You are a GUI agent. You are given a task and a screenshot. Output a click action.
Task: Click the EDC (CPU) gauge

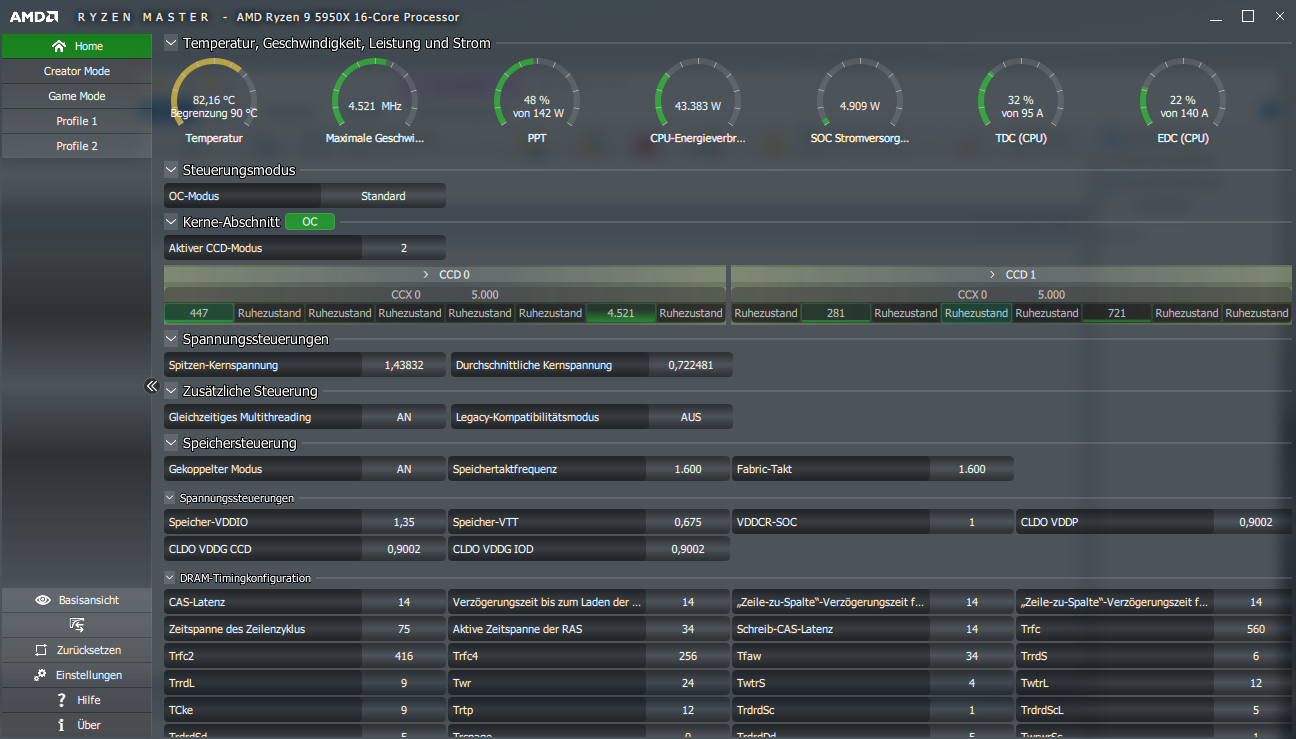[1183, 102]
